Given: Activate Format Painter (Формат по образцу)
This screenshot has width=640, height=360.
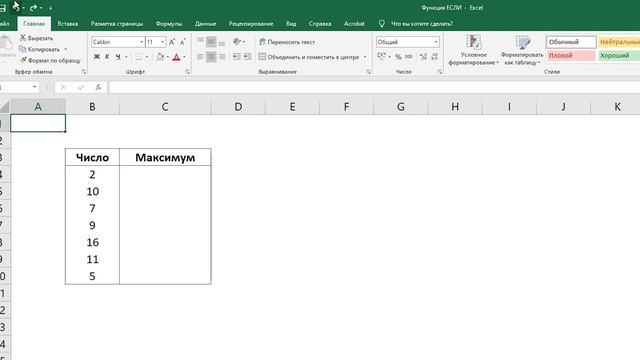Looking at the screenshot, I should click(50, 60).
